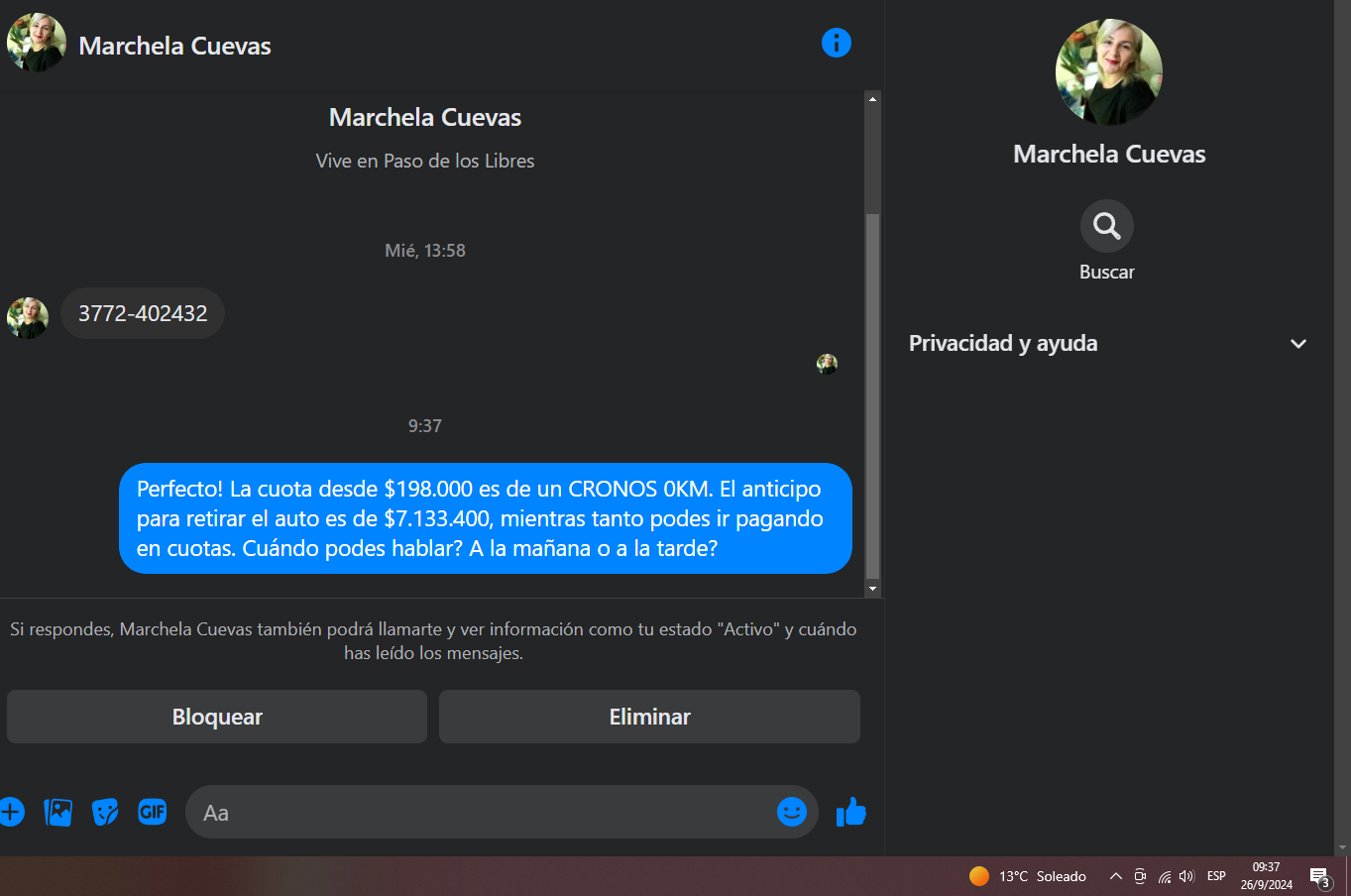
Task: Send a thumbs-up like
Action: (x=851, y=812)
